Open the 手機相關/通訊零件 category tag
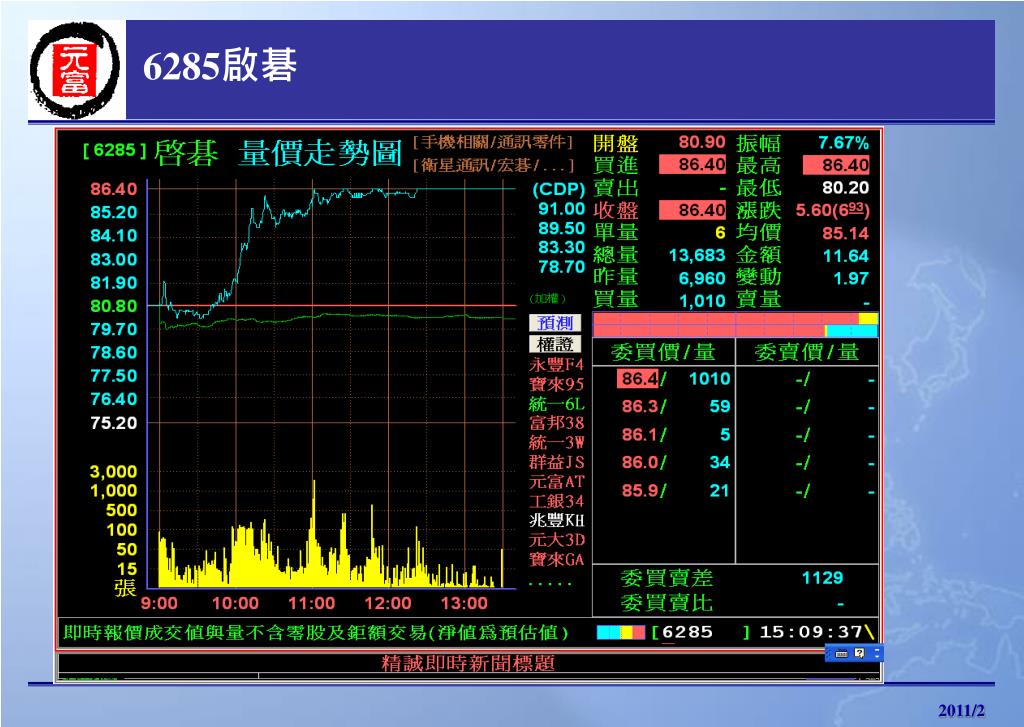 click(493, 142)
